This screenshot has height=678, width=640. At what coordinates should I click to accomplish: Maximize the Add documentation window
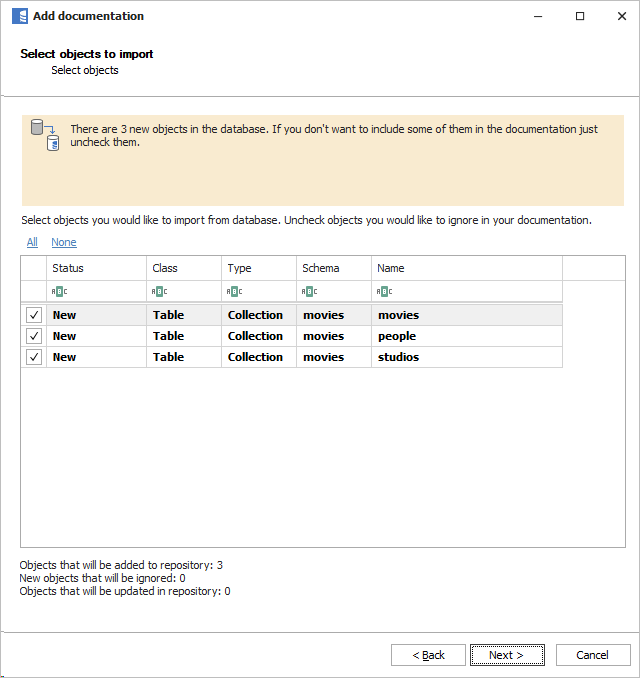coord(580,16)
